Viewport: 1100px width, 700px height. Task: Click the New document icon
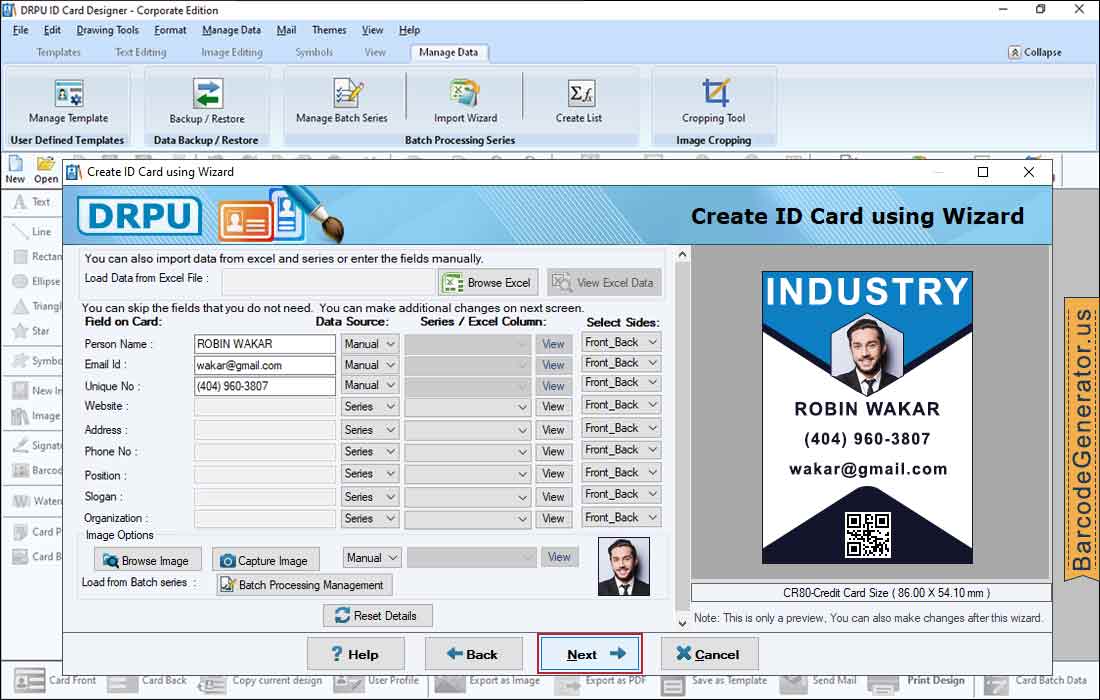tap(15, 169)
